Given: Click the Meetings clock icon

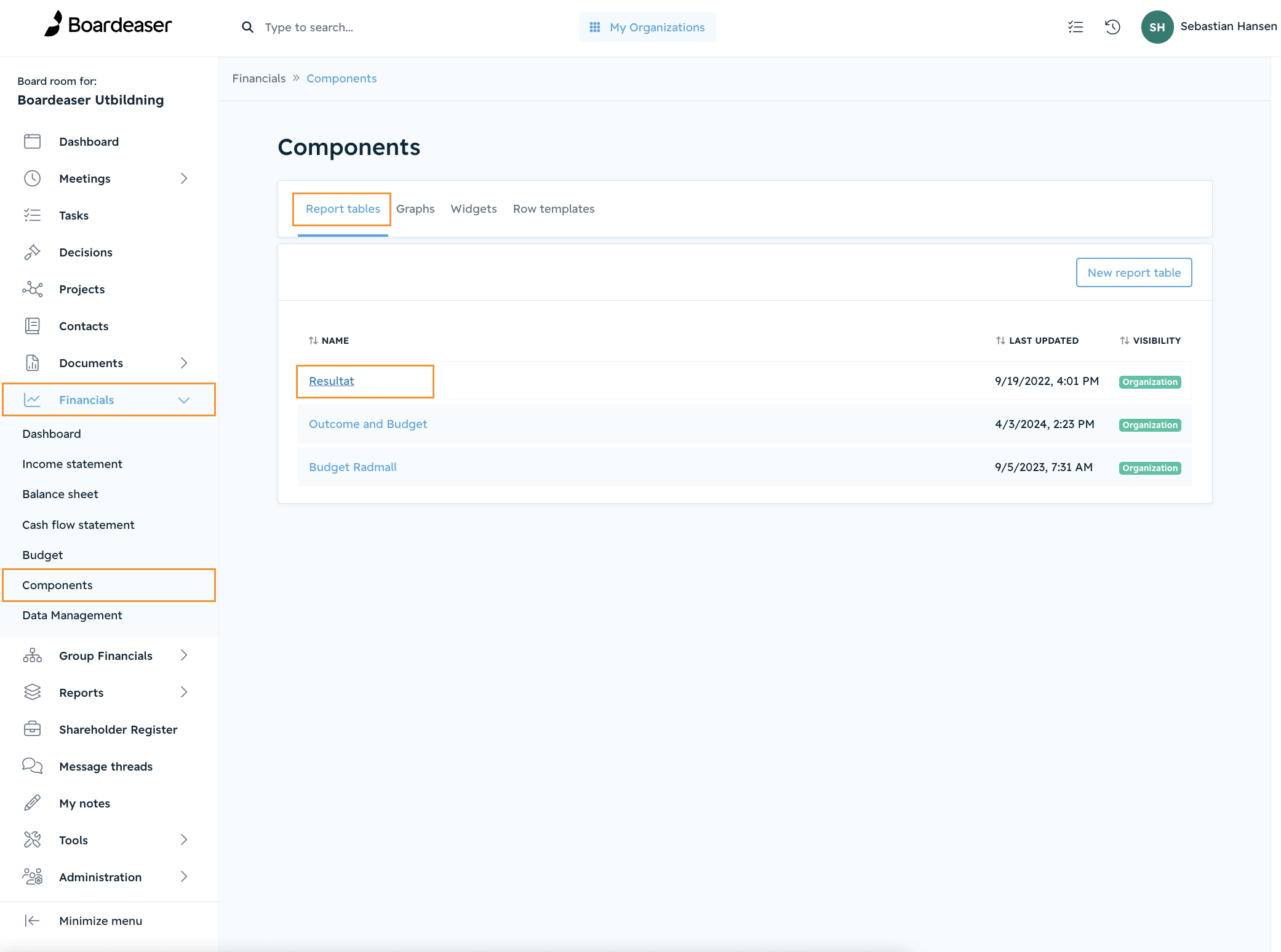Looking at the screenshot, I should tap(32, 178).
